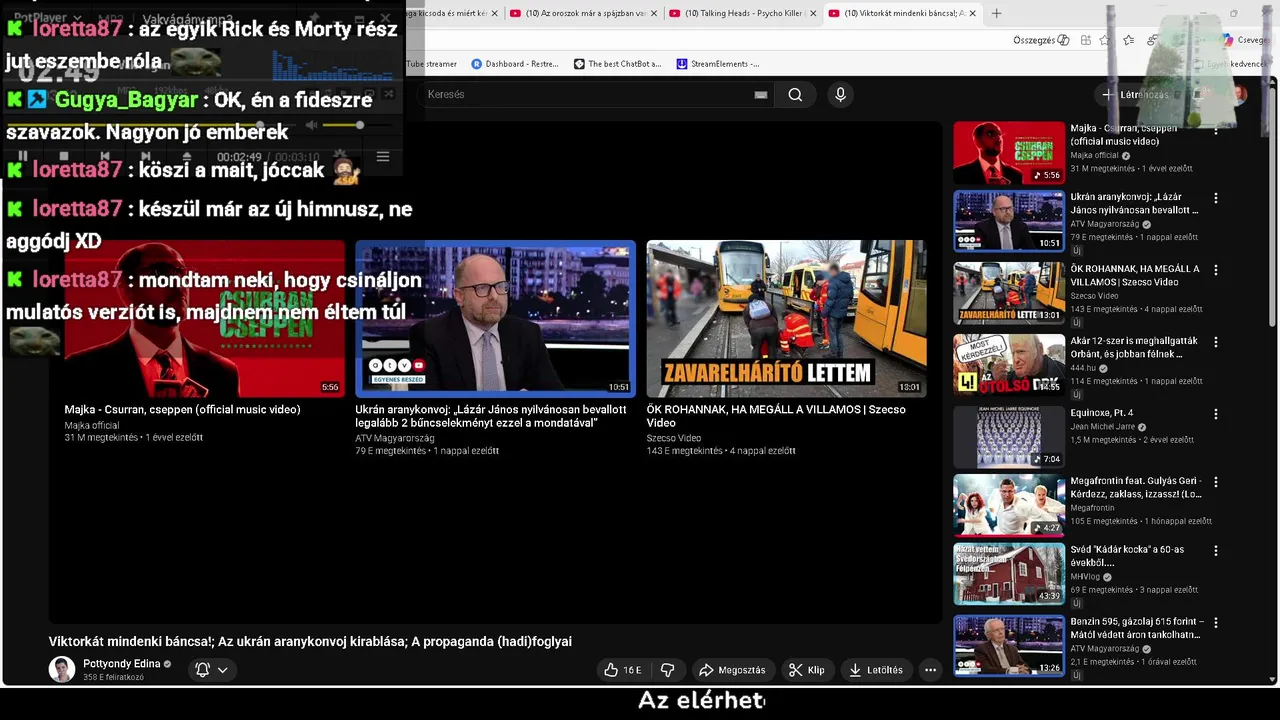Open sidebar video Svéd Kádár kocka title
Viewport: 1280px width, 720px height.
tap(1127, 556)
